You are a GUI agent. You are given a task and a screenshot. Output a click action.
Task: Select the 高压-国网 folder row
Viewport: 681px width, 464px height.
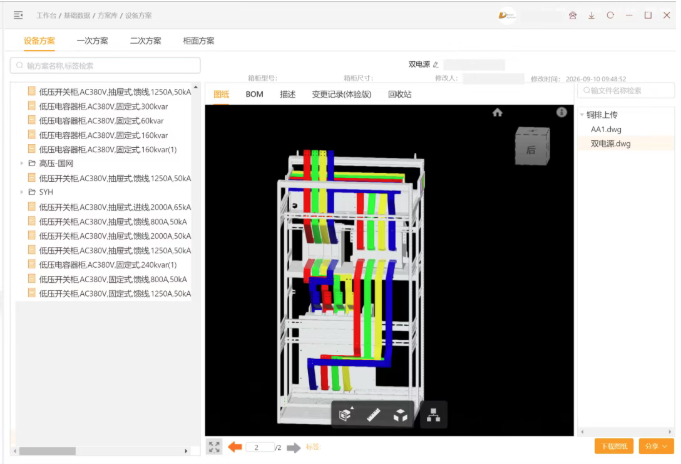tap(56, 163)
